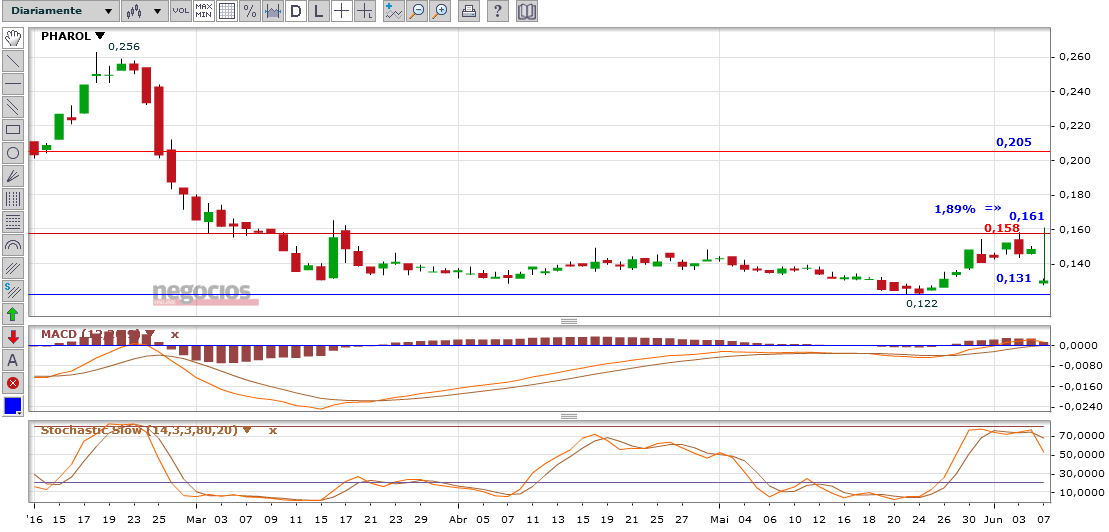The image size is (1109, 532).
Task: Choose the circle drawing tool
Action: click(x=13, y=153)
